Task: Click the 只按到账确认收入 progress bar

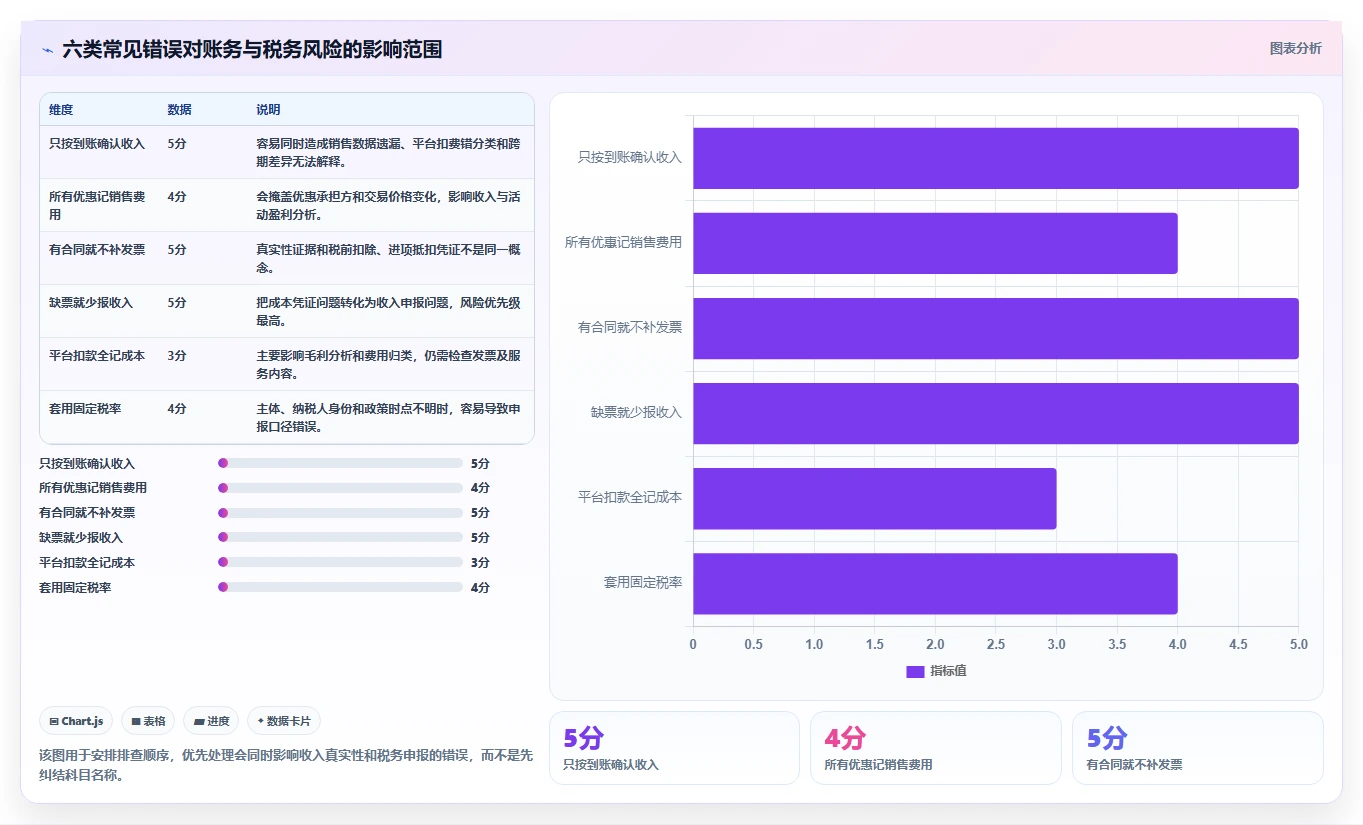Action: point(340,463)
